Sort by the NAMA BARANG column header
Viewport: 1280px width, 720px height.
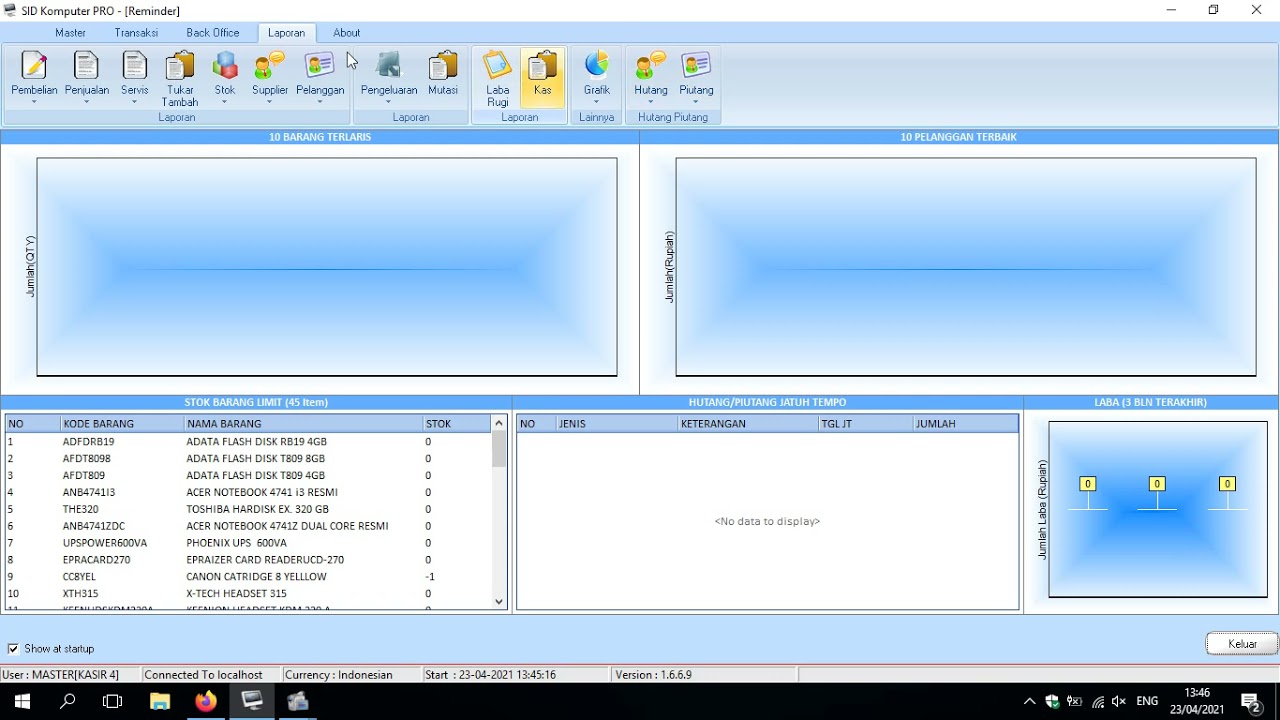click(x=303, y=424)
